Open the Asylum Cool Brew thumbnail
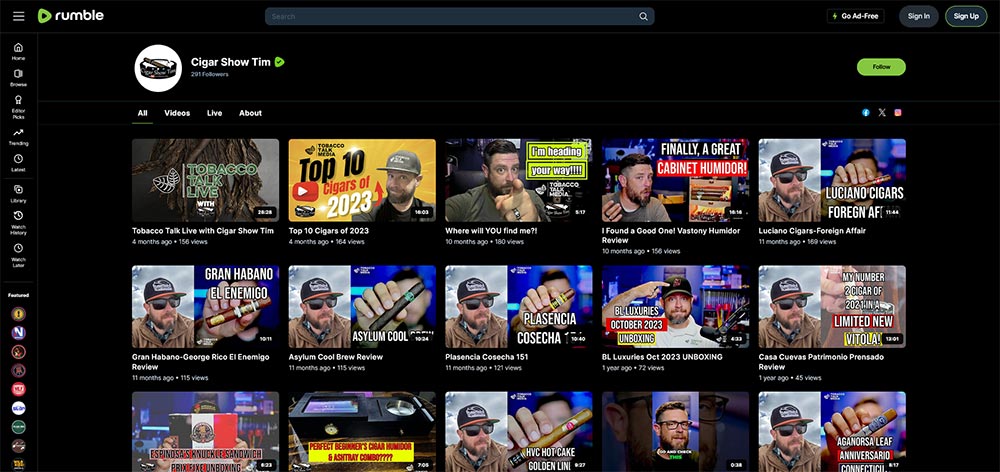This screenshot has height=472, width=1000. point(362,306)
